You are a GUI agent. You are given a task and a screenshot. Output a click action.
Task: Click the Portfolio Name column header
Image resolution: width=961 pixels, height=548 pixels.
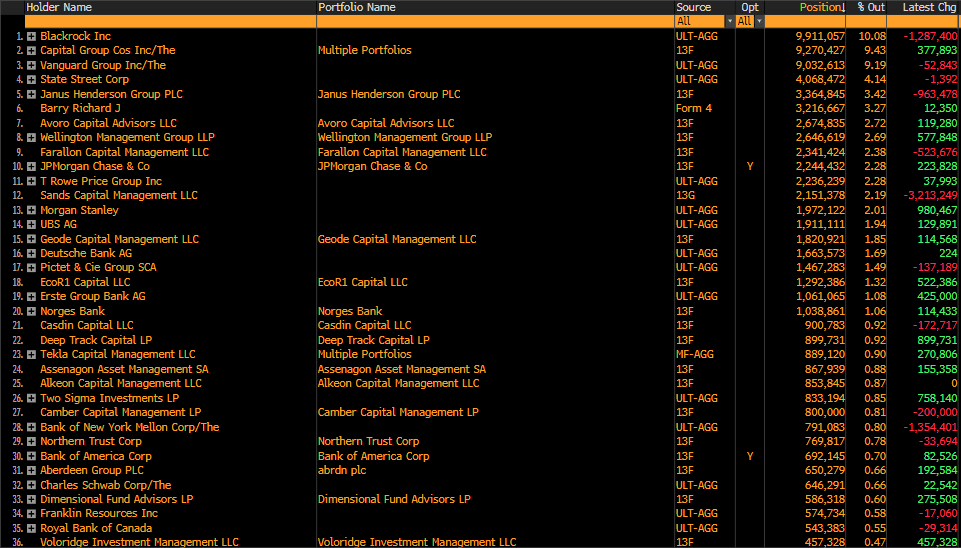(x=357, y=7)
